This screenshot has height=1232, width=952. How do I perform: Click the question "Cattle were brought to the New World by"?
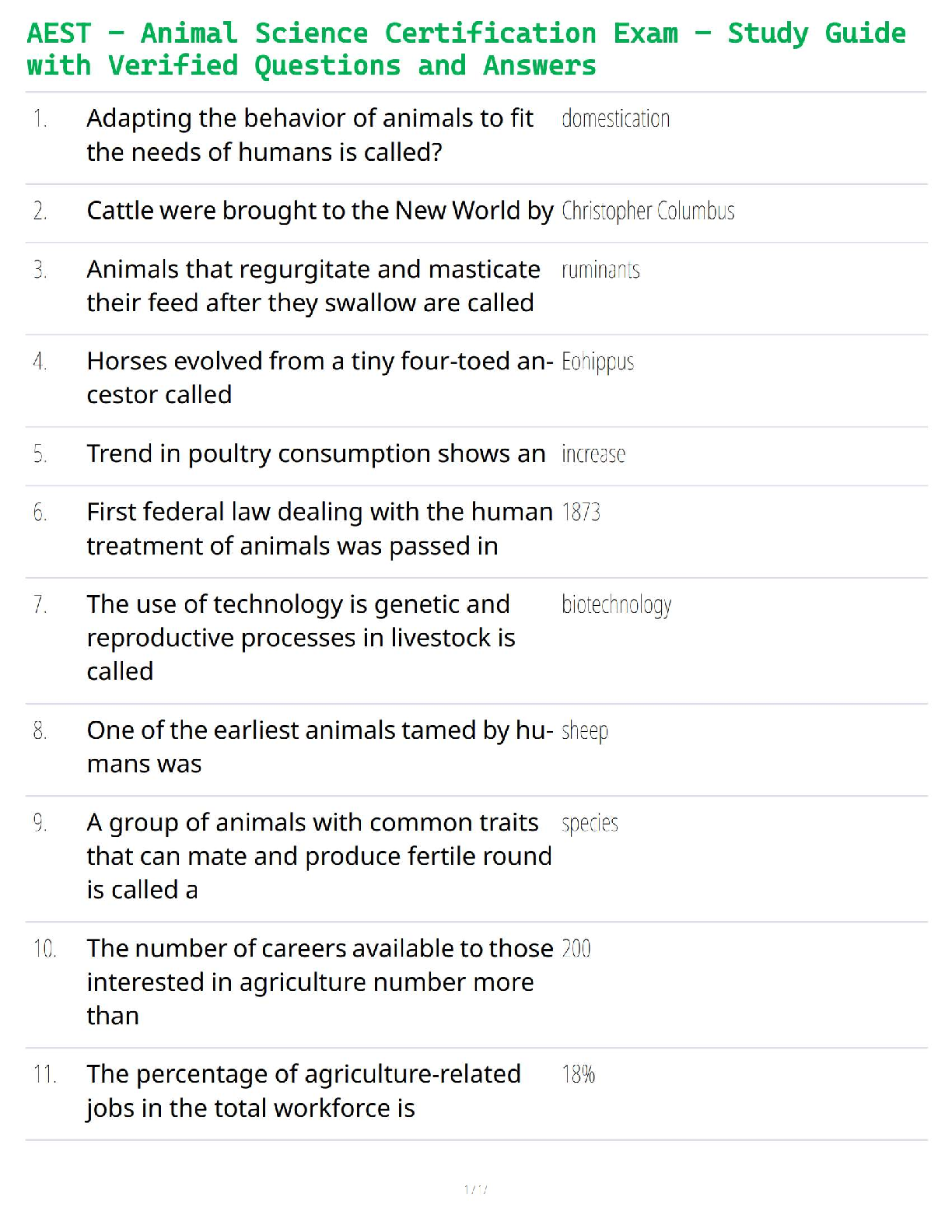click(320, 211)
